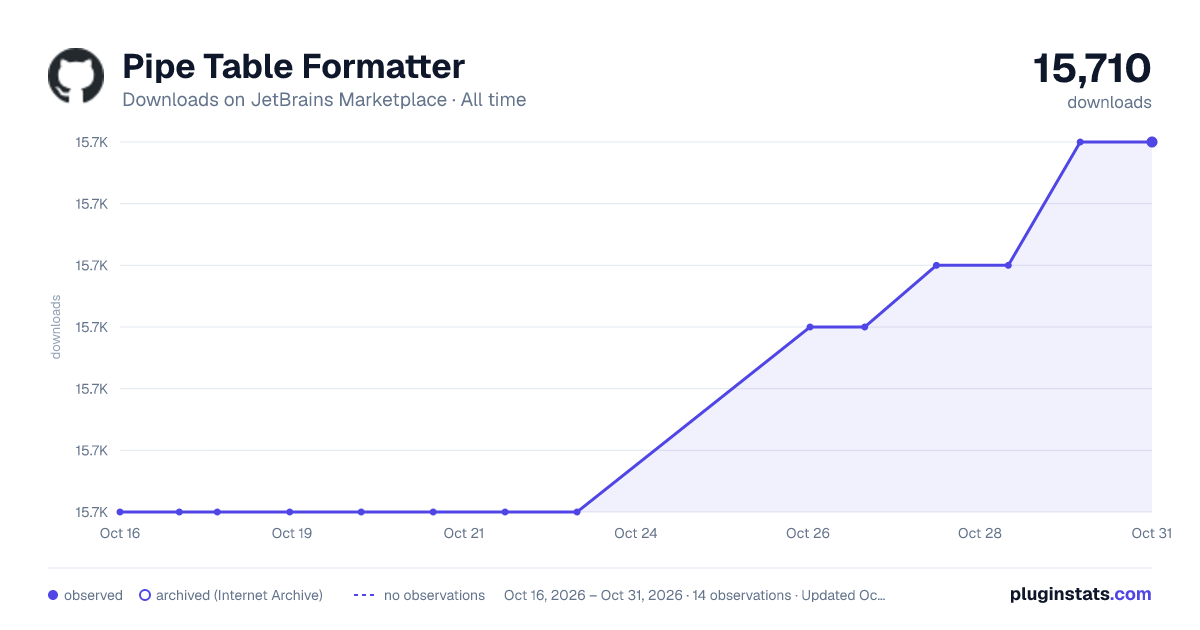Click the GitHub logo icon
The image size is (1200, 630).
[x=76, y=76]
